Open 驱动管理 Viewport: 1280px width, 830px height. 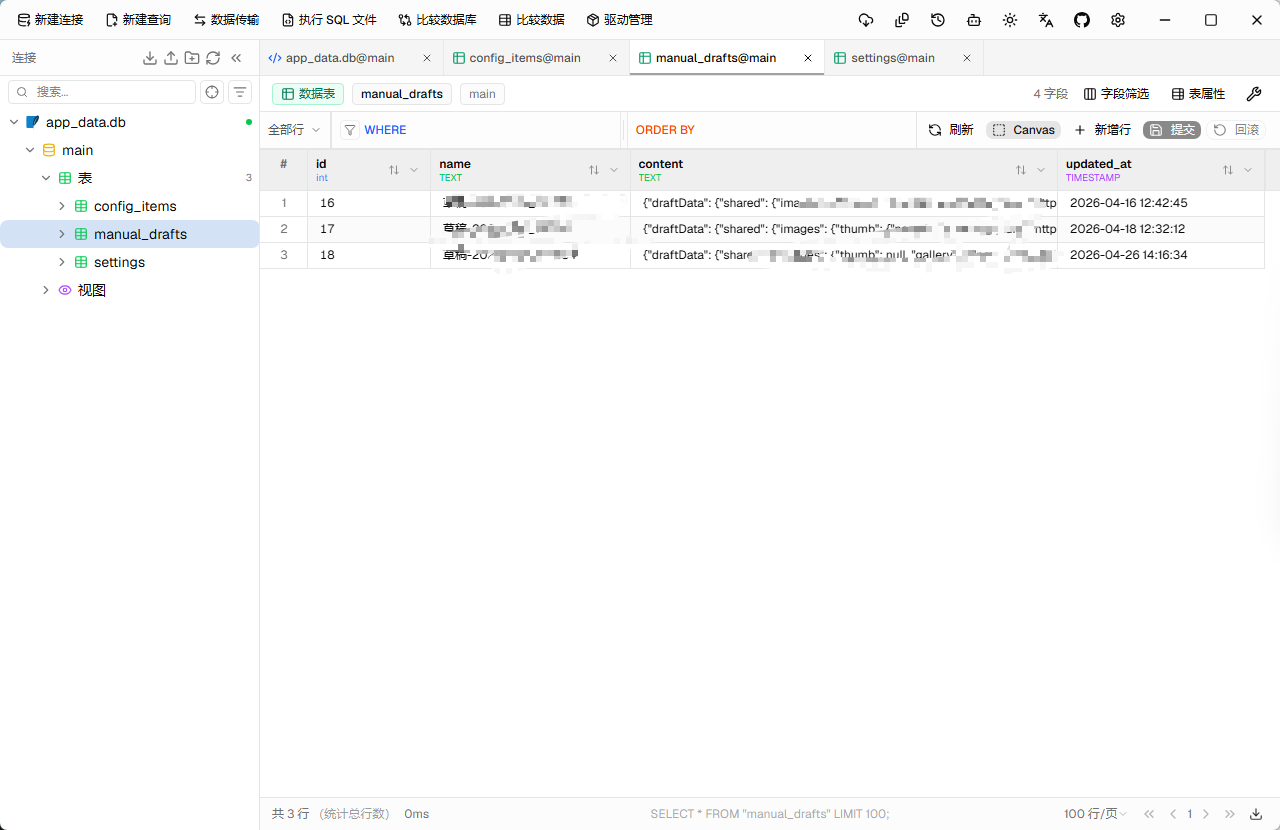click(619, 20)
